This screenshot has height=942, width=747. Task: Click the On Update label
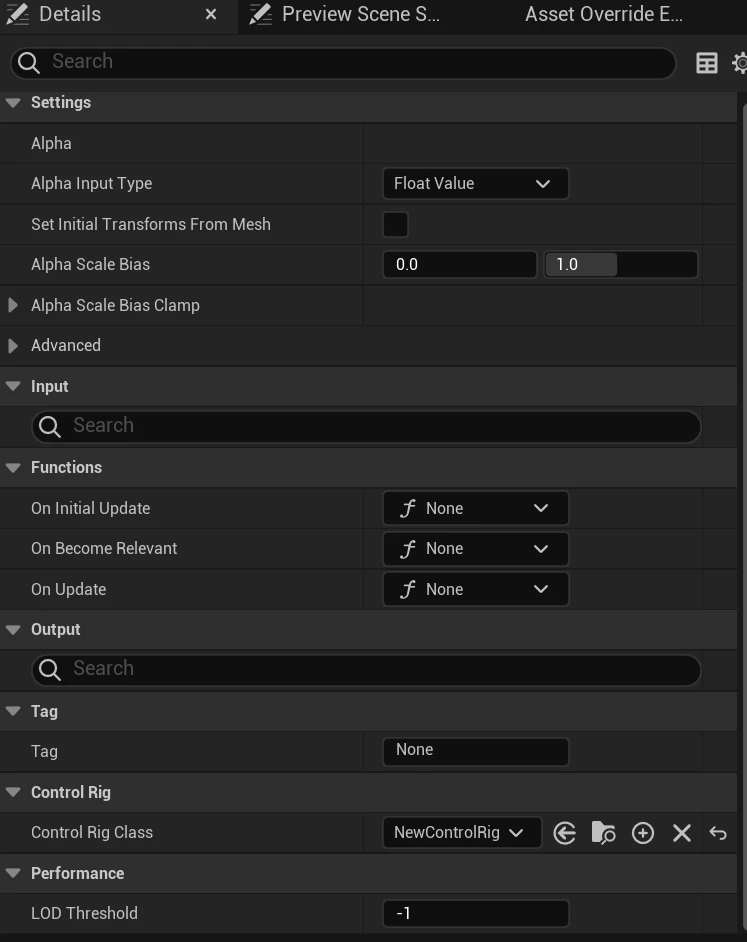pyautogui.click(x=69, y=589)
